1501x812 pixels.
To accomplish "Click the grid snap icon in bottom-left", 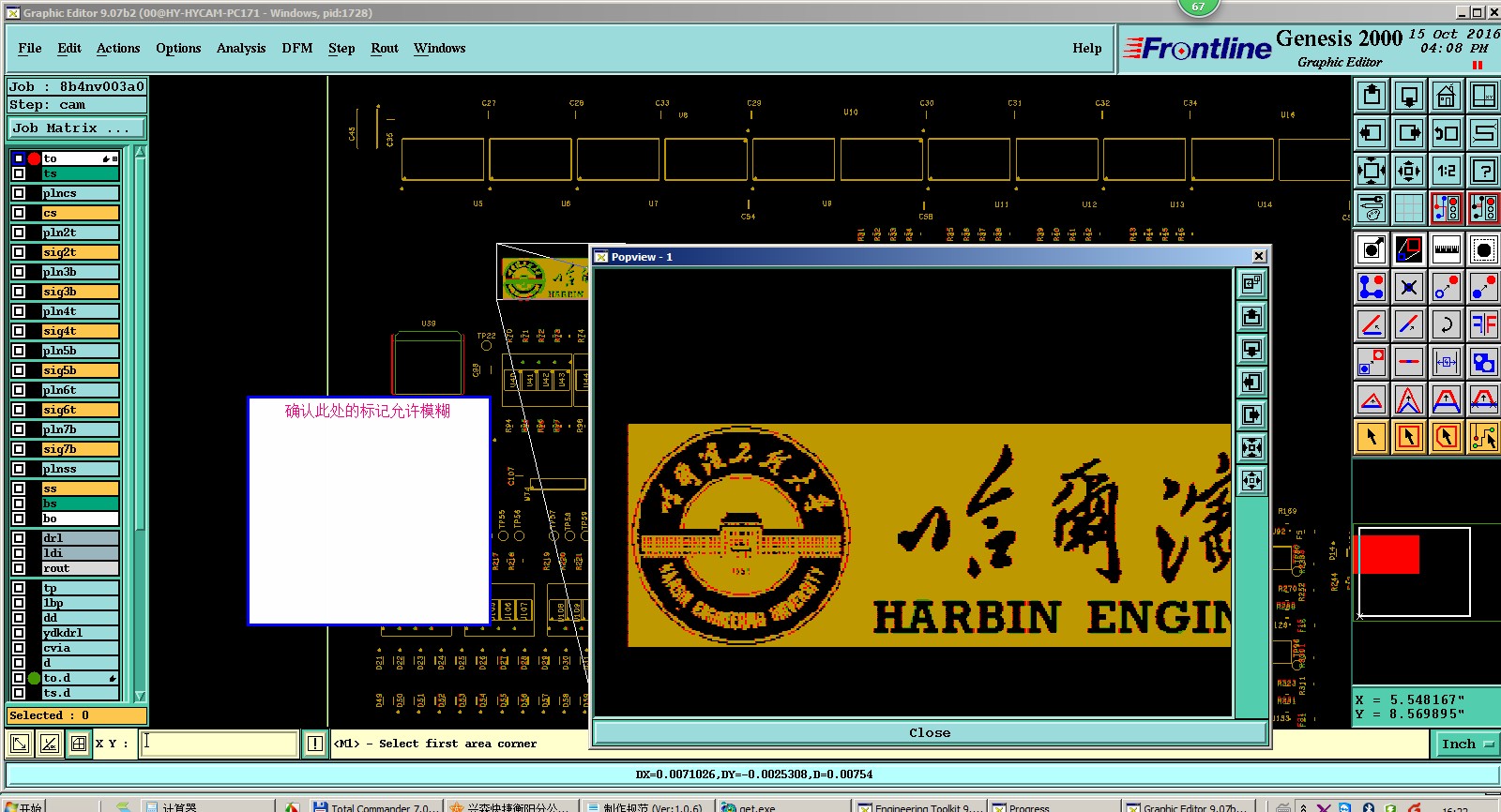I will pyautogui.click(x=79, y=744).
